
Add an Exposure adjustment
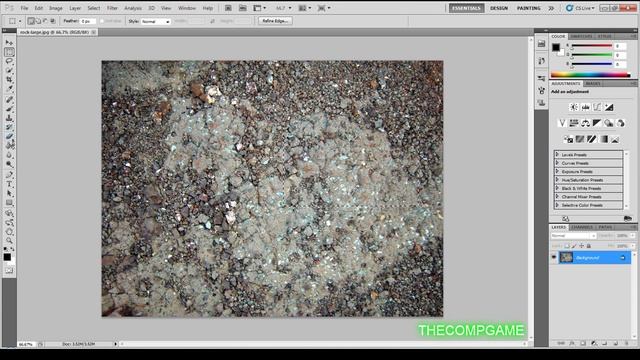609,107
